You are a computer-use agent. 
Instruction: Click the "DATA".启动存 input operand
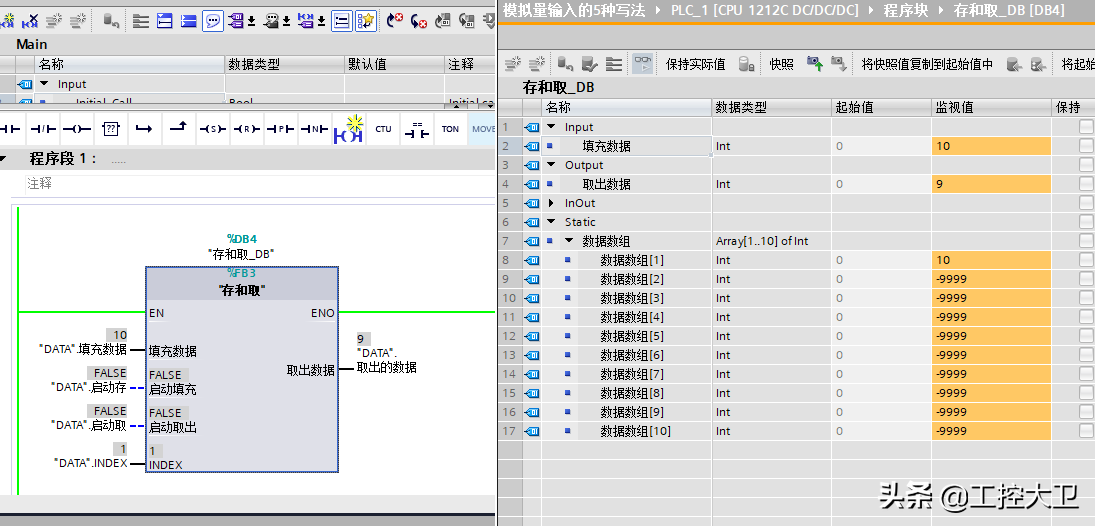(x=89, y=387)
